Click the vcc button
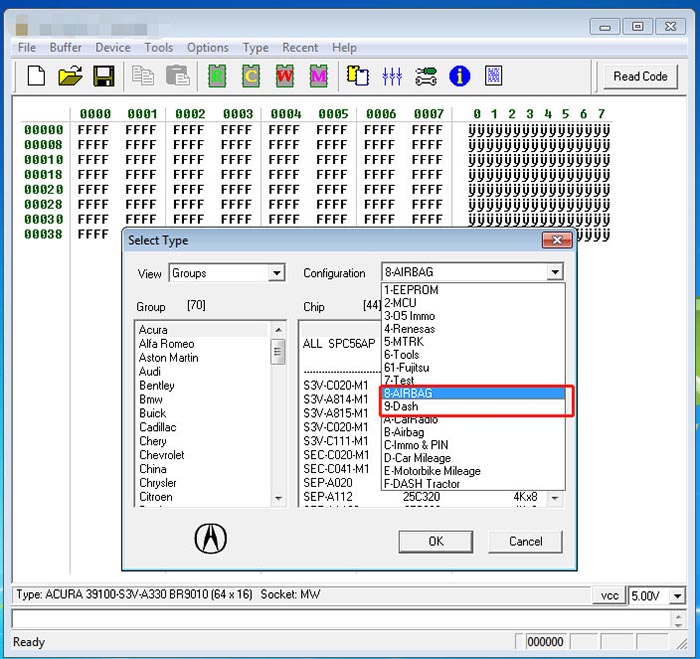This screenshot has width=700, height=659. [x=609, y=596]
